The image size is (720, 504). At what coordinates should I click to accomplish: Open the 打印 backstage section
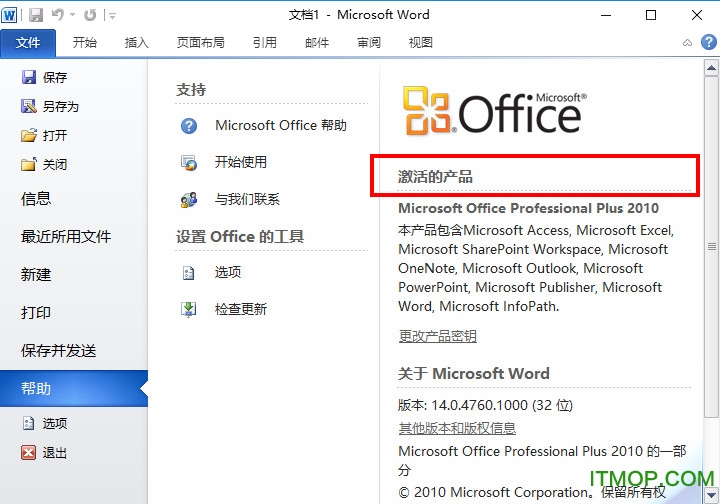coord(36,313)
